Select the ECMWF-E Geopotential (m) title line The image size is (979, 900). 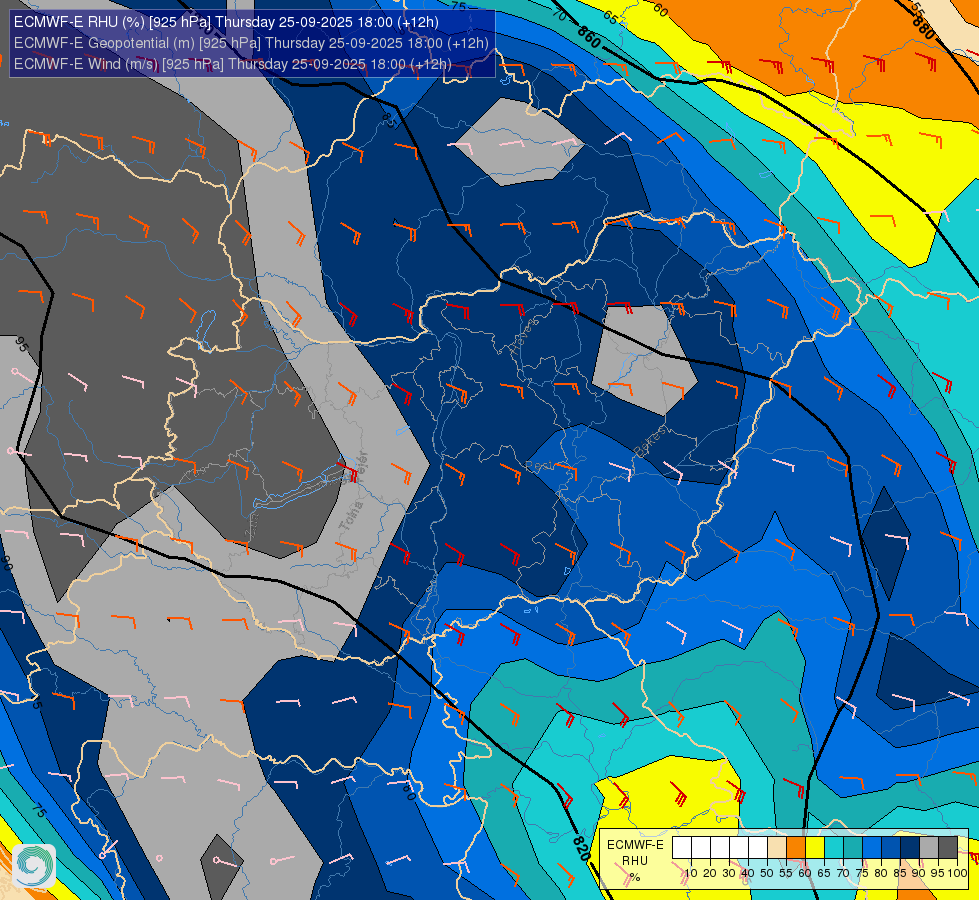251,43
